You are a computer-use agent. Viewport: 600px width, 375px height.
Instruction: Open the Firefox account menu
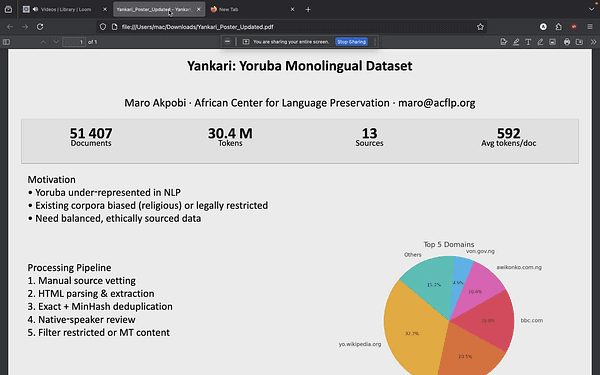click(x=543, y=27)
